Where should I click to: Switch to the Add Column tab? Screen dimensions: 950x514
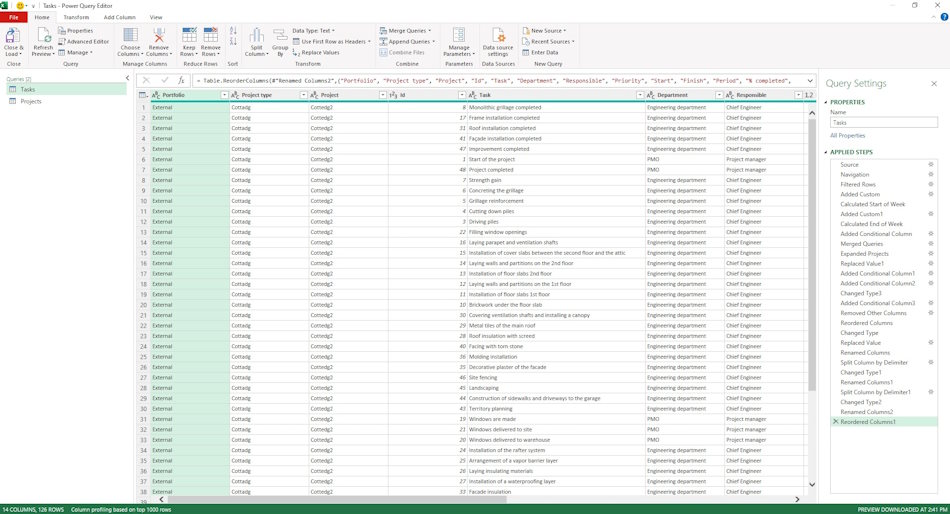coord(119,17)
